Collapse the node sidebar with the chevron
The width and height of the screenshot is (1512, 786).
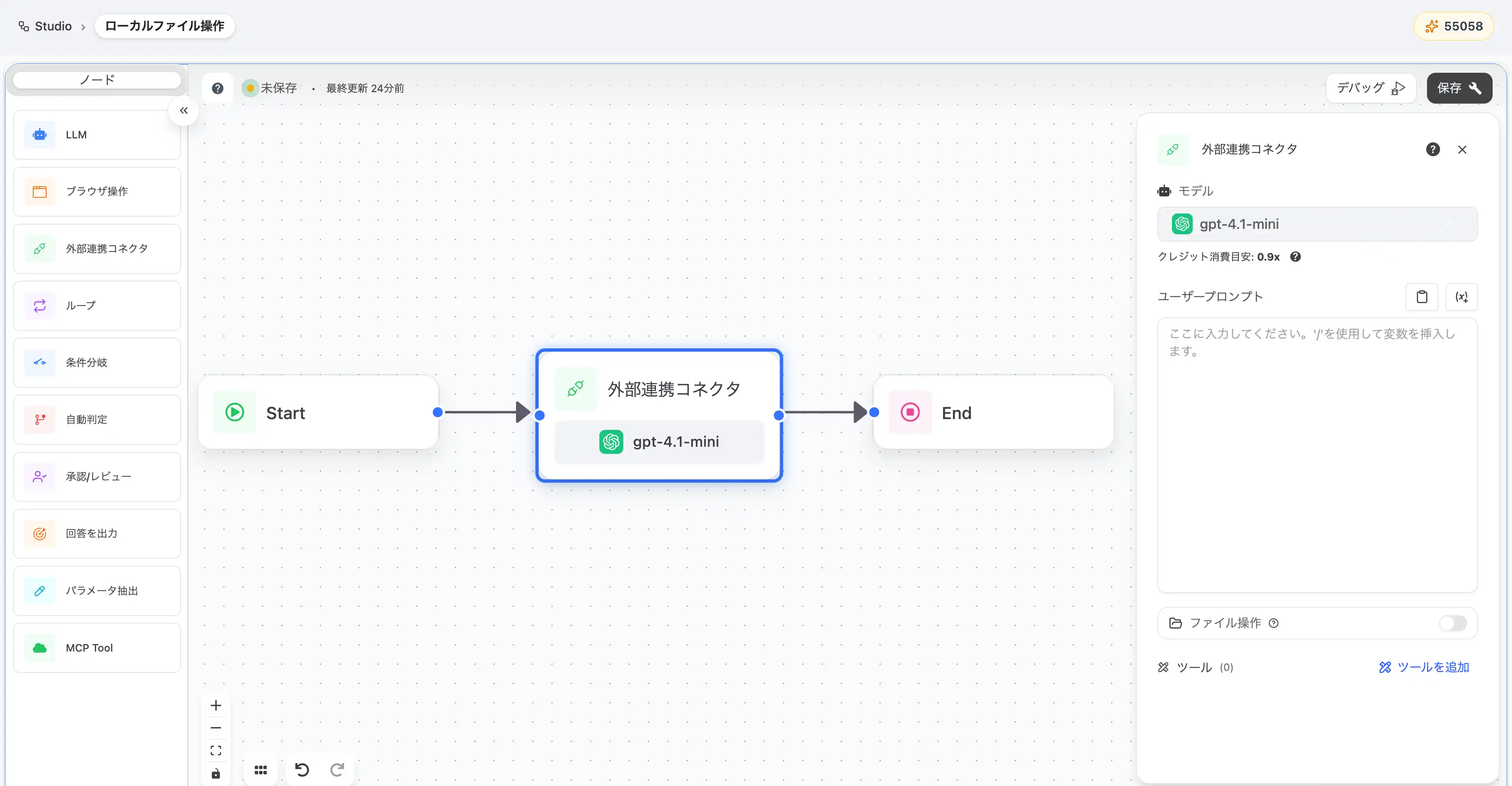tap(183, 110)
